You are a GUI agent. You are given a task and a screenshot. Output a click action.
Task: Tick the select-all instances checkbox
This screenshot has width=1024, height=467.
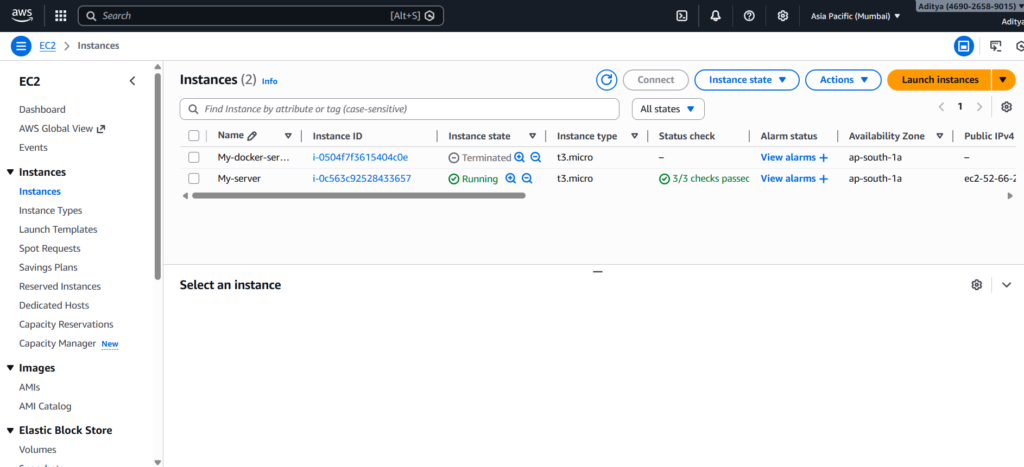tap(194, 136)
